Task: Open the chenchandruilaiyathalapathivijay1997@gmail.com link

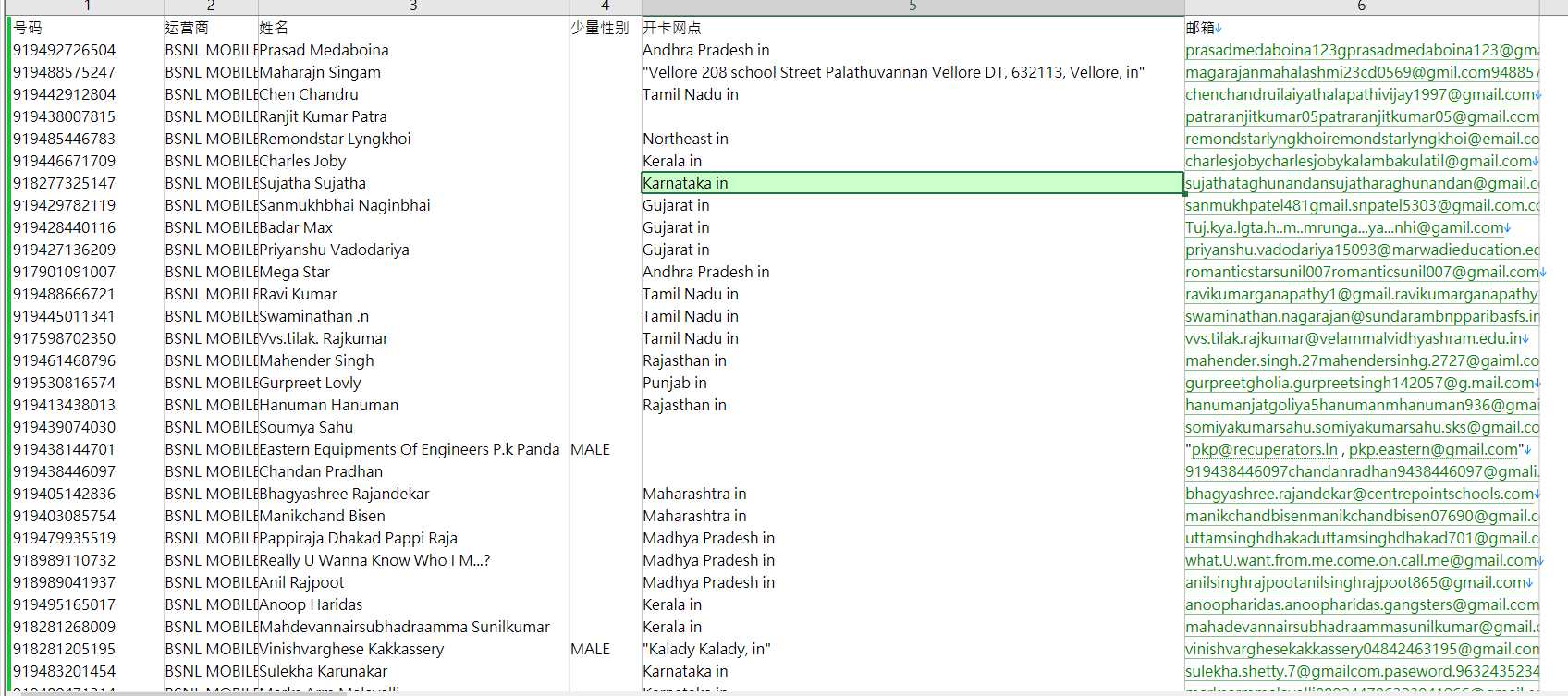Action: click(1360, 94)
